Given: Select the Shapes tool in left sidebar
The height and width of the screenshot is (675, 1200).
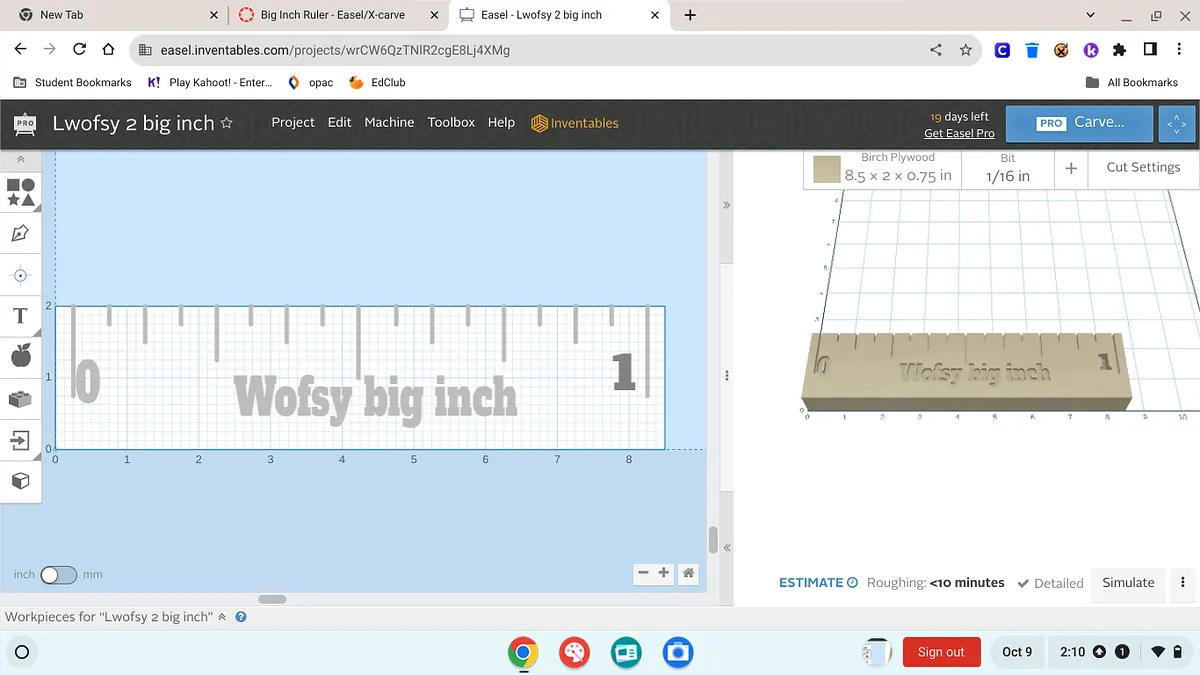Looking at the screenshot, I should click(x=21, y=192).
